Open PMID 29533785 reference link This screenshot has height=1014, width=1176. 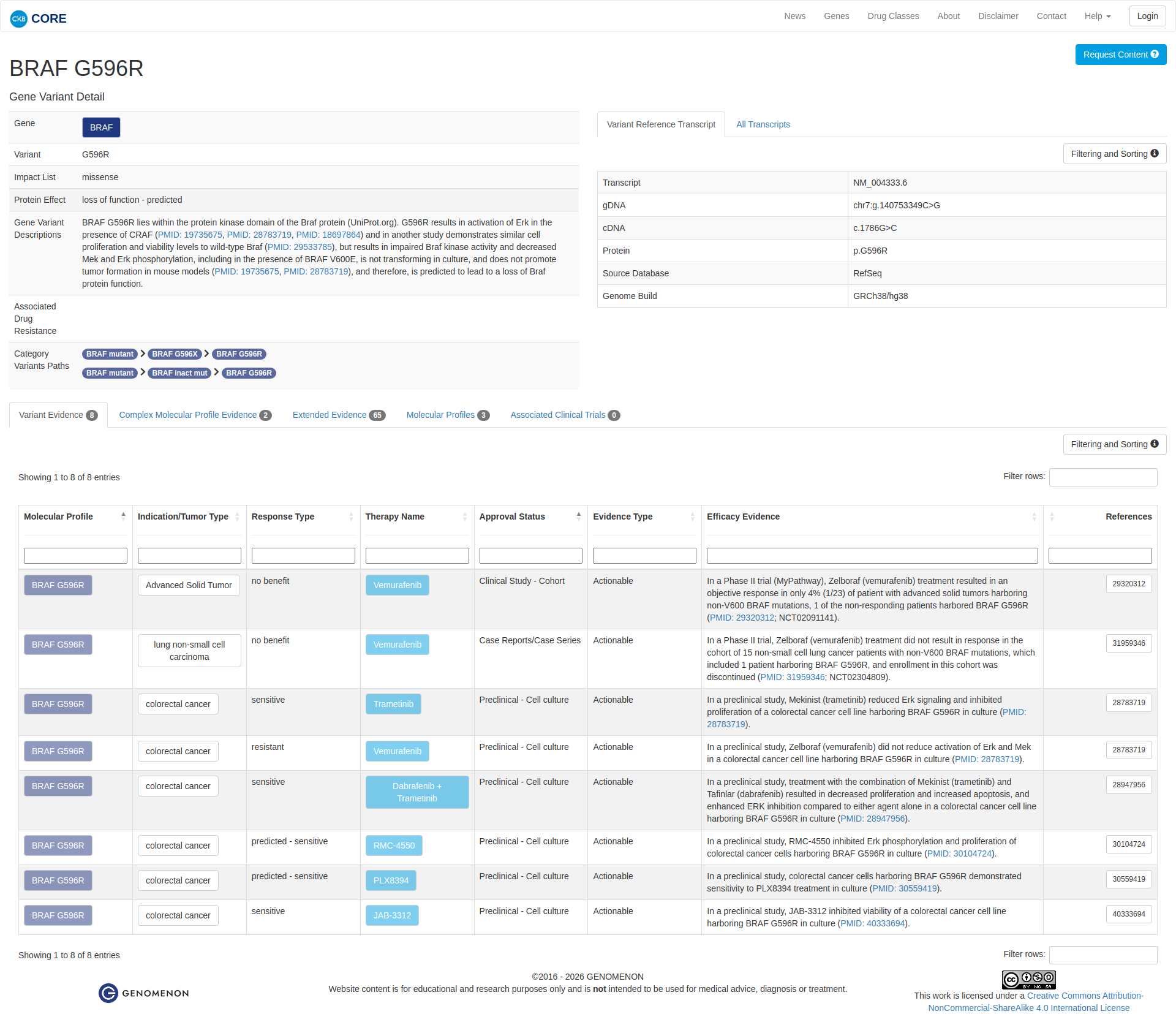point(300,247)
